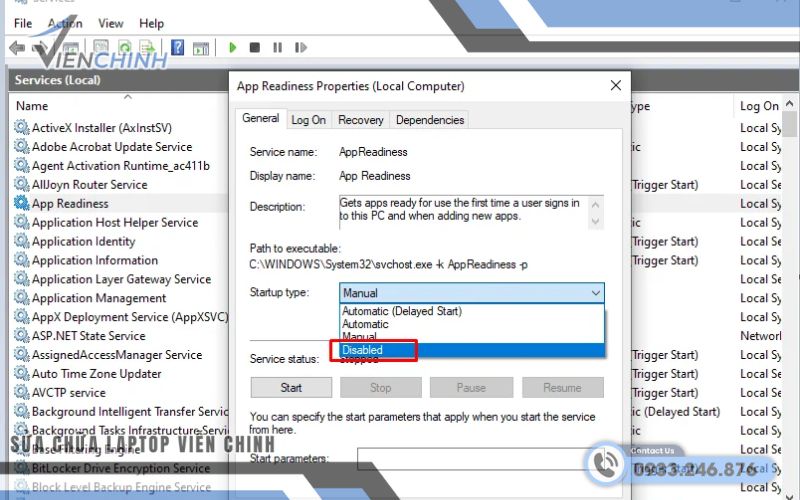
Task: Click the Network log on value
Action: [x=761, y=336]
